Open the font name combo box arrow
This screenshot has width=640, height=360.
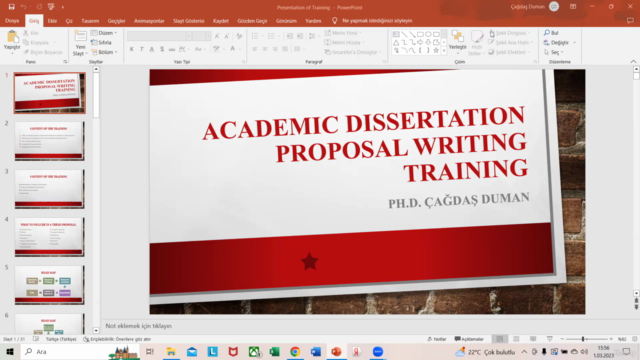[x=189, y=36]
